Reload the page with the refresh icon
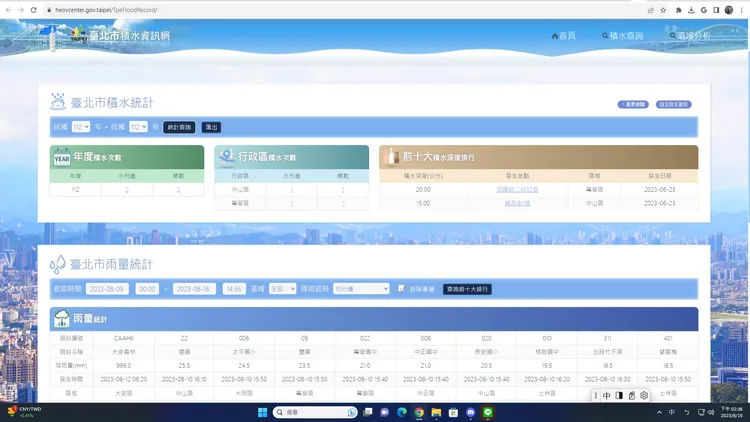Screen dimensions: 750x422 point(34,10)
